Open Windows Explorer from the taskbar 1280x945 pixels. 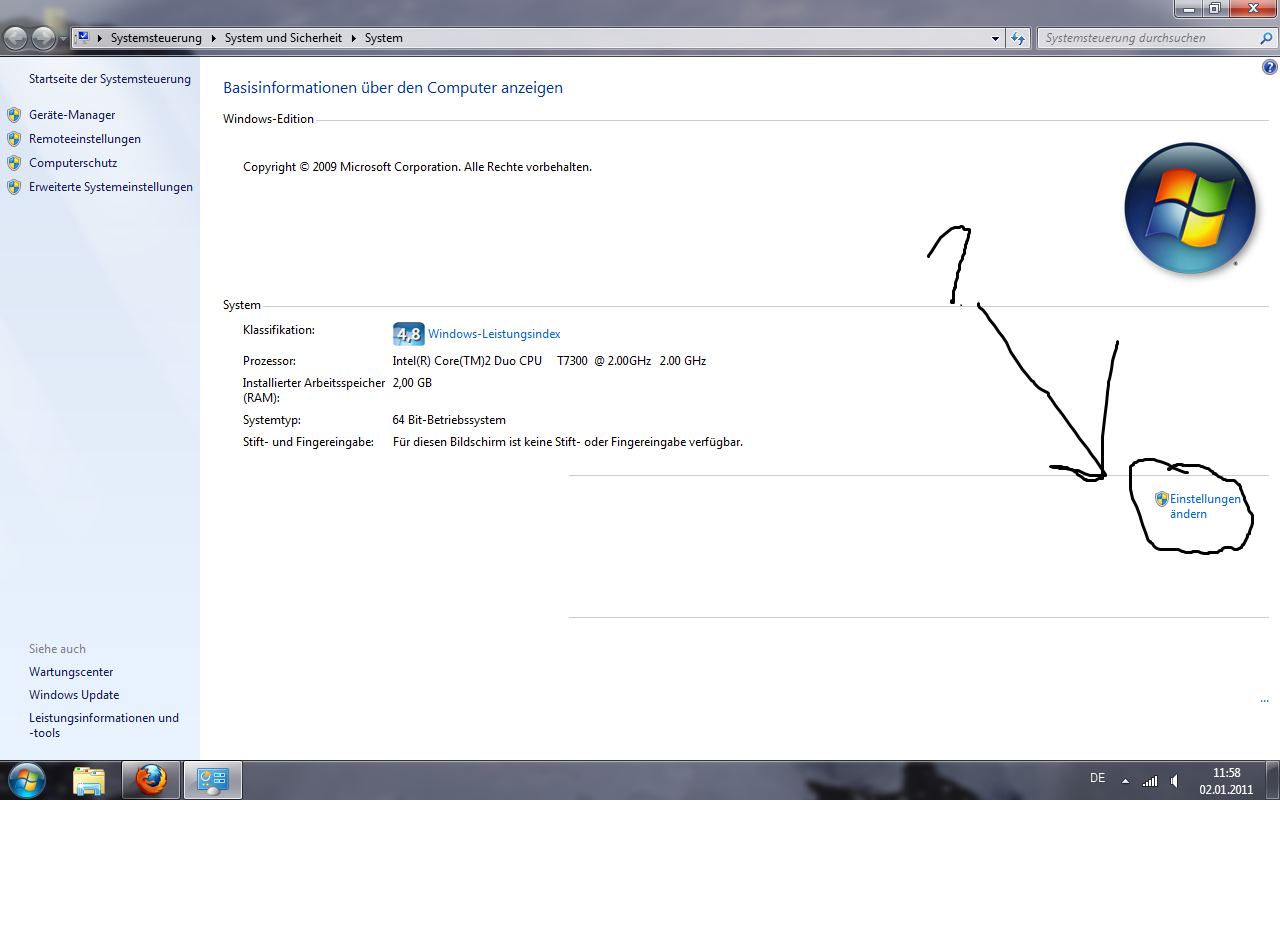pyautogui.click(x=89, y=780)
